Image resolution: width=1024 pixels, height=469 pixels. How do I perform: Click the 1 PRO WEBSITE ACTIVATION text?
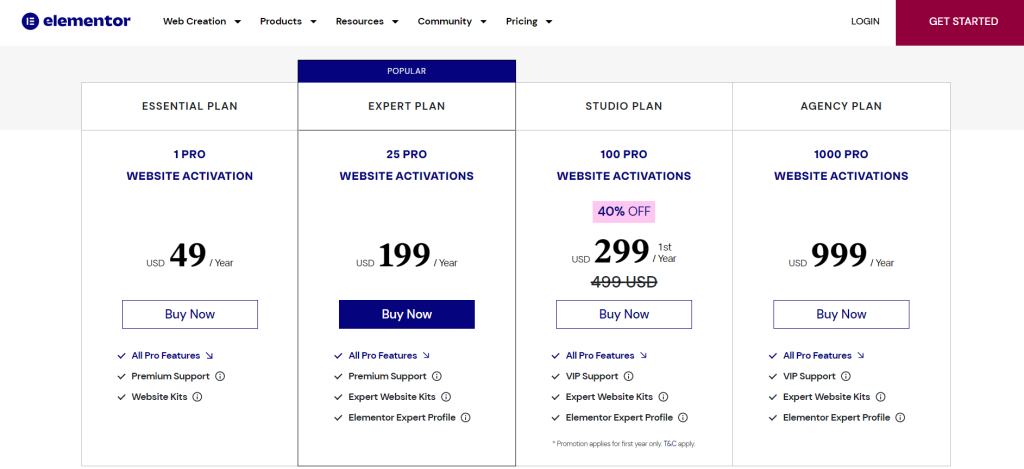pos(190,165)
